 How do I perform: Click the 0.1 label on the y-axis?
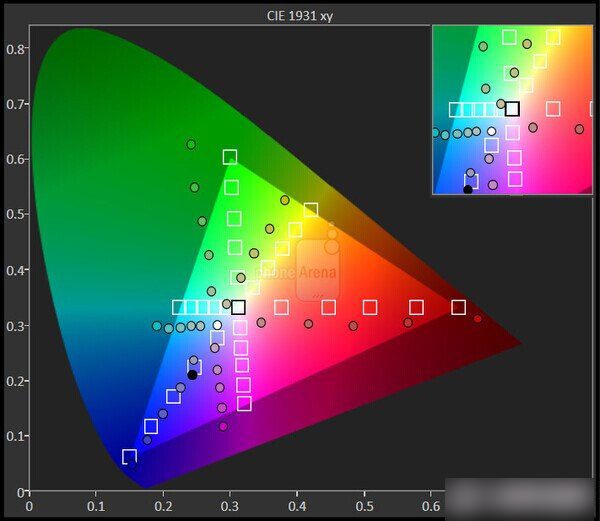click(x=15, y=436)
